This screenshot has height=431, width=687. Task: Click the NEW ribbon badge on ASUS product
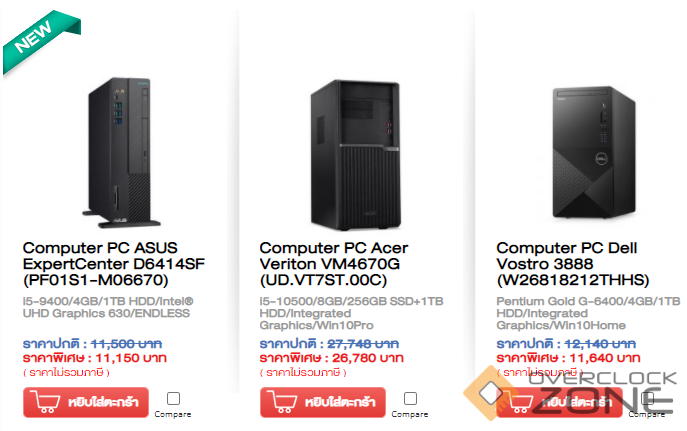point(41,42)
